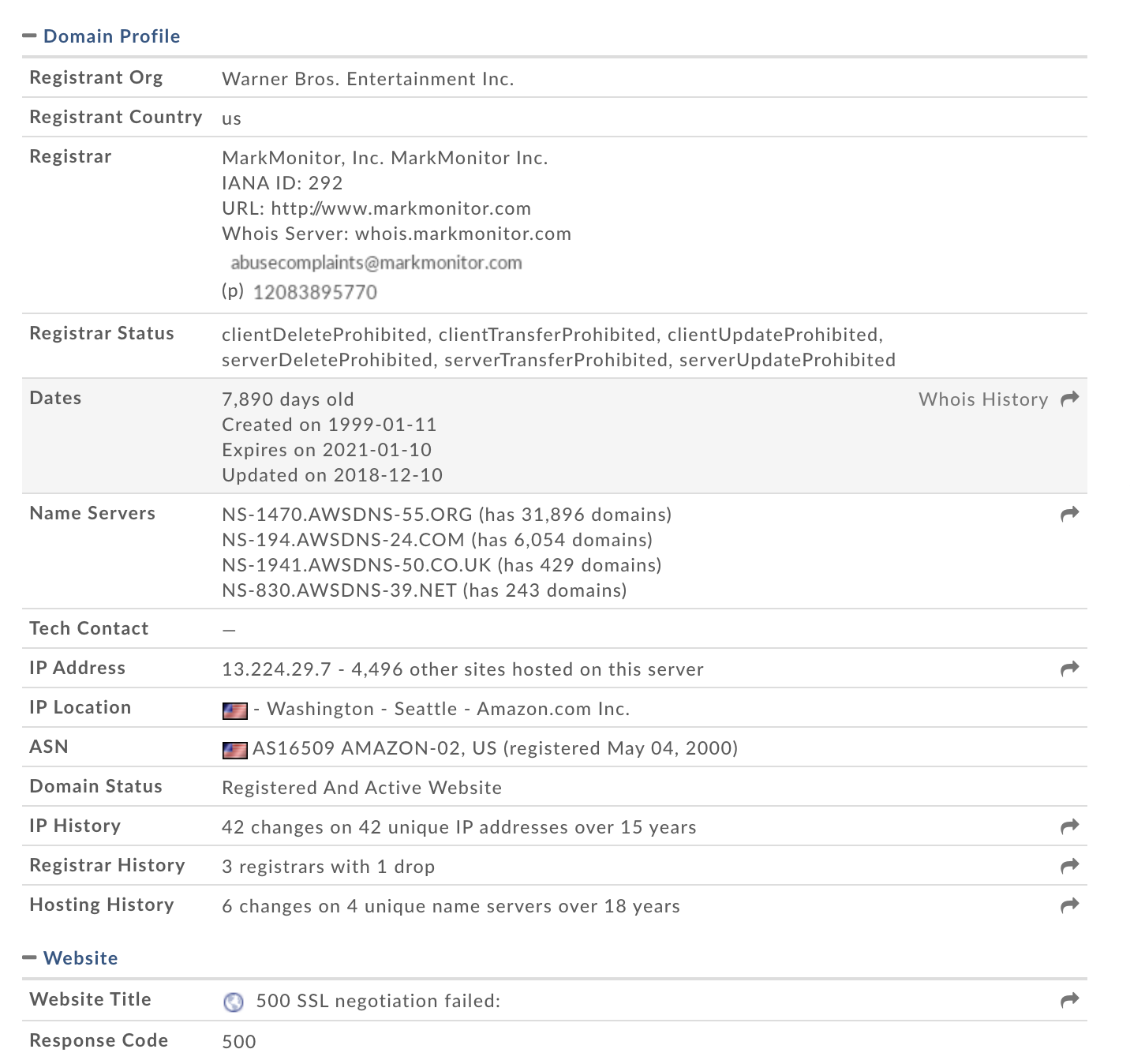The image size is (1130, 1064).
Task: Click the Domain Profile heading
Action: pyautogui.click(x=112, y=36)
